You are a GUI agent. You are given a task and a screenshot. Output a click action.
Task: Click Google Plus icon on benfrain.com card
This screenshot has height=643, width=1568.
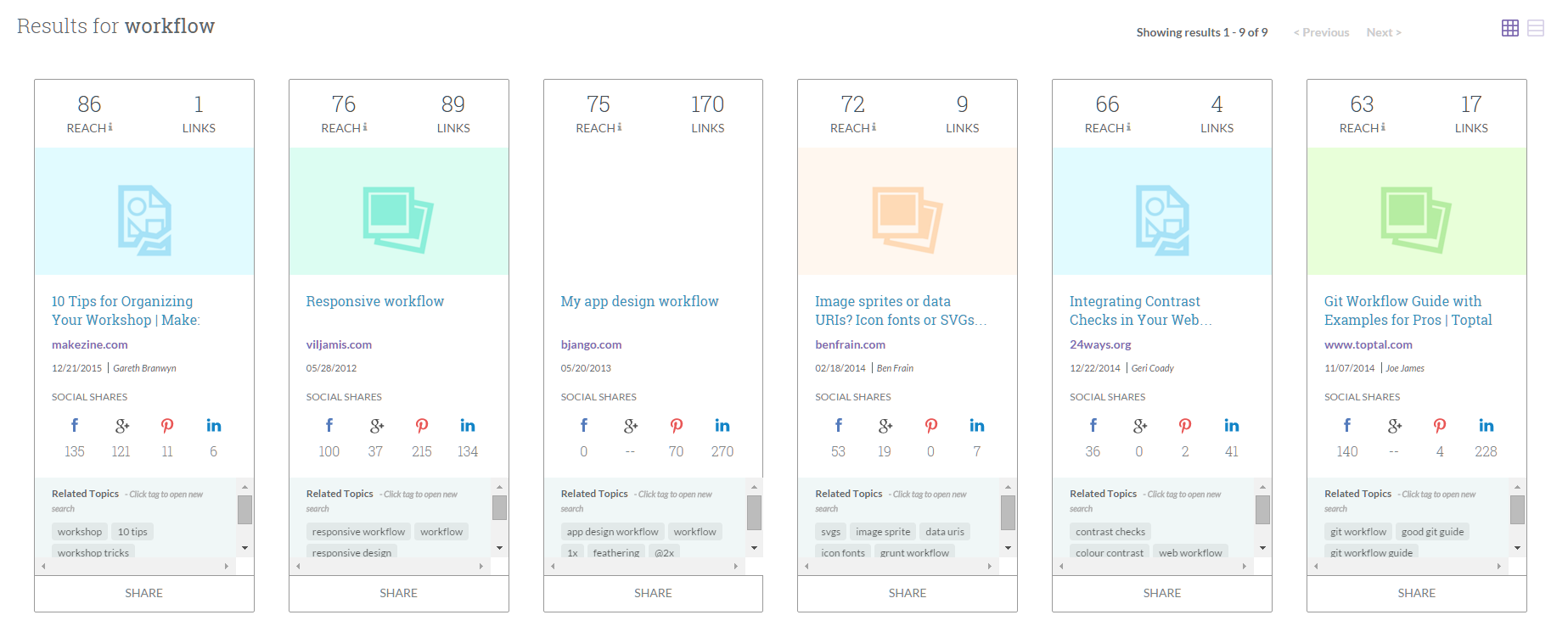885,425
